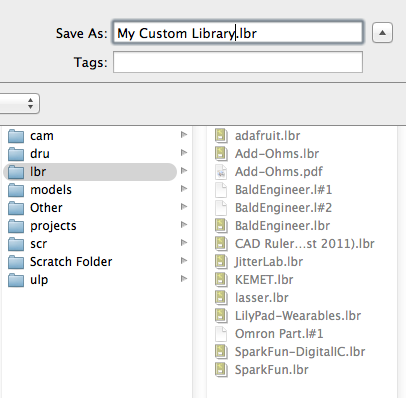Select the file name KEMET.lbr
The width and height of the screenshot is (406, 398).
point(264,280)
